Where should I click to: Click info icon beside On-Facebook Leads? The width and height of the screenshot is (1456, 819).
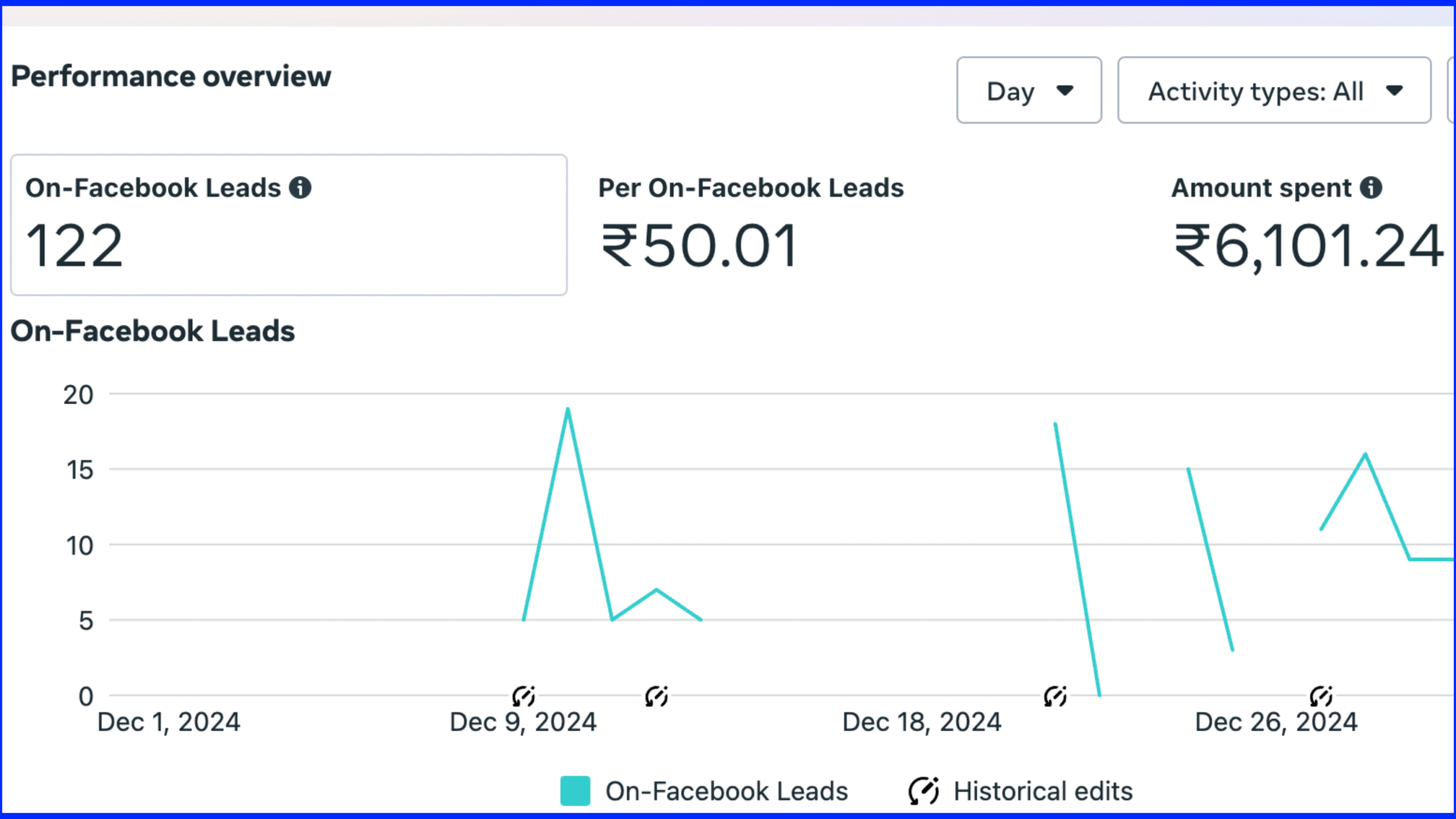pos(300,188)
